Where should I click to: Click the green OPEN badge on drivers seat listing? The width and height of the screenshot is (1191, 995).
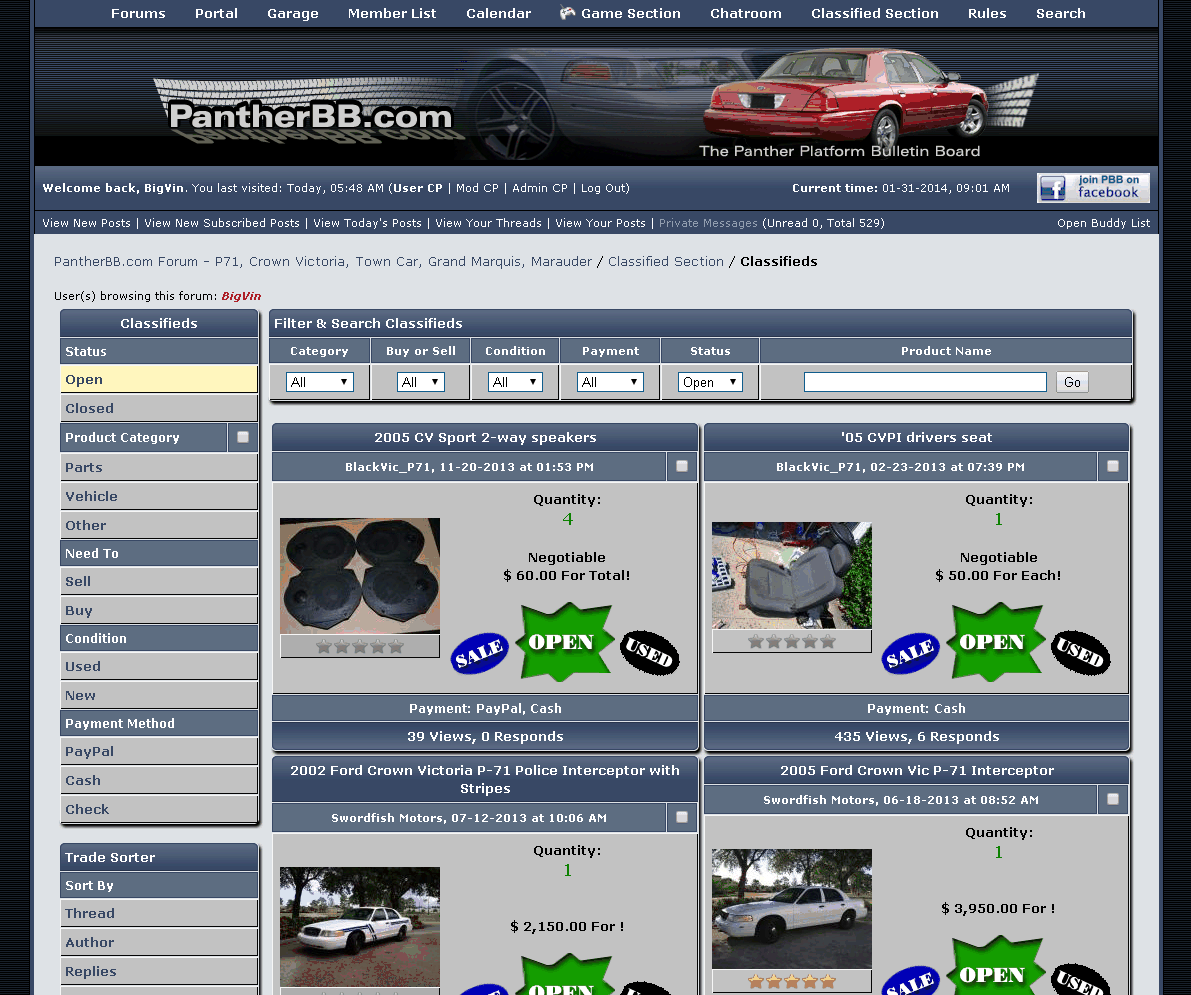[x=996, y=642]
